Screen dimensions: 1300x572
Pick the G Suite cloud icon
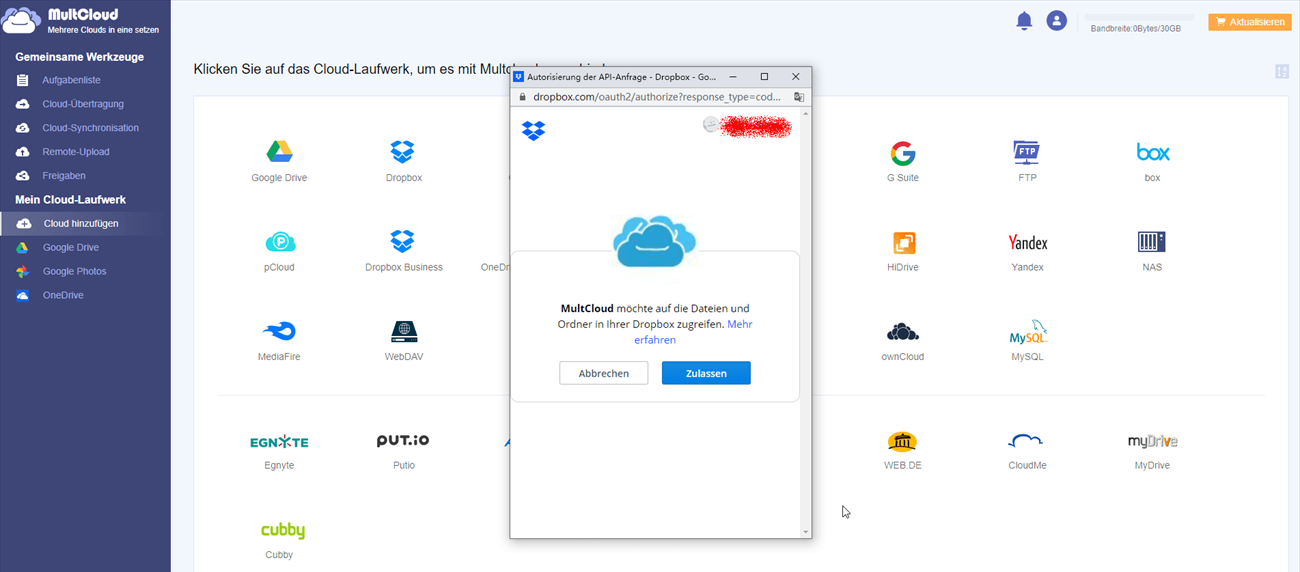pyautogui.click(x=902, y=153)
